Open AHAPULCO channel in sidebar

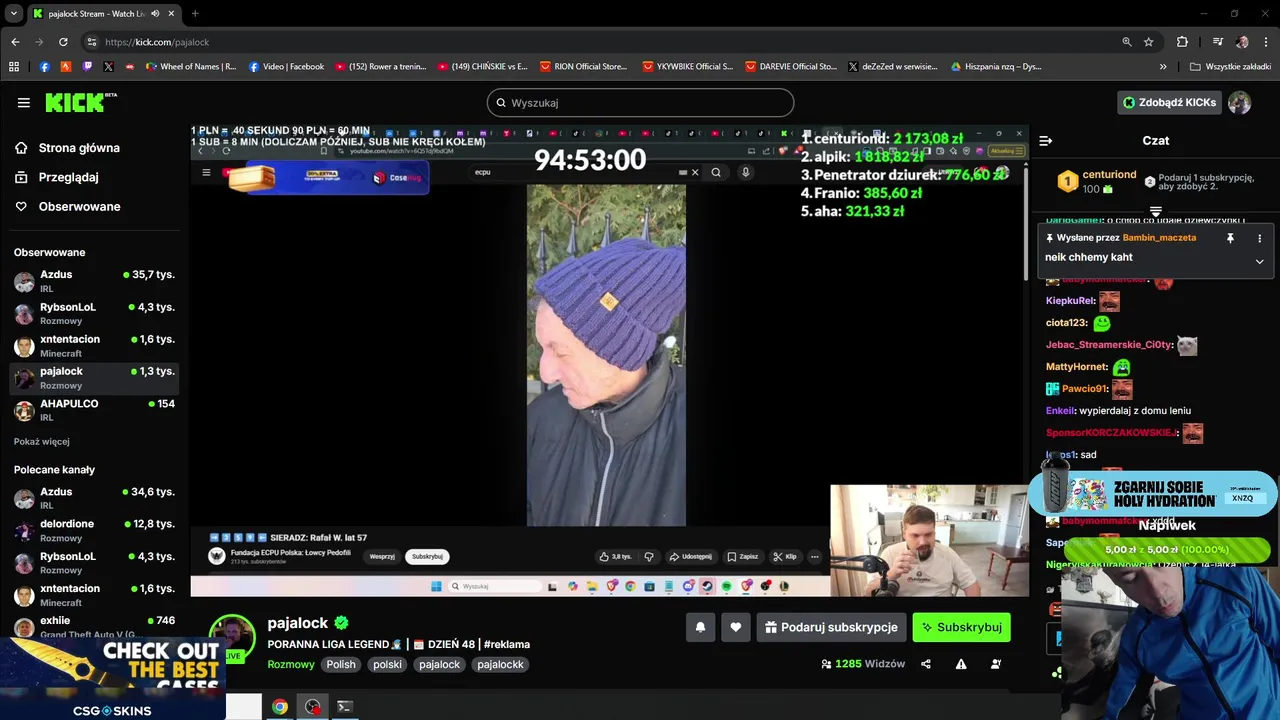[94, 410]
